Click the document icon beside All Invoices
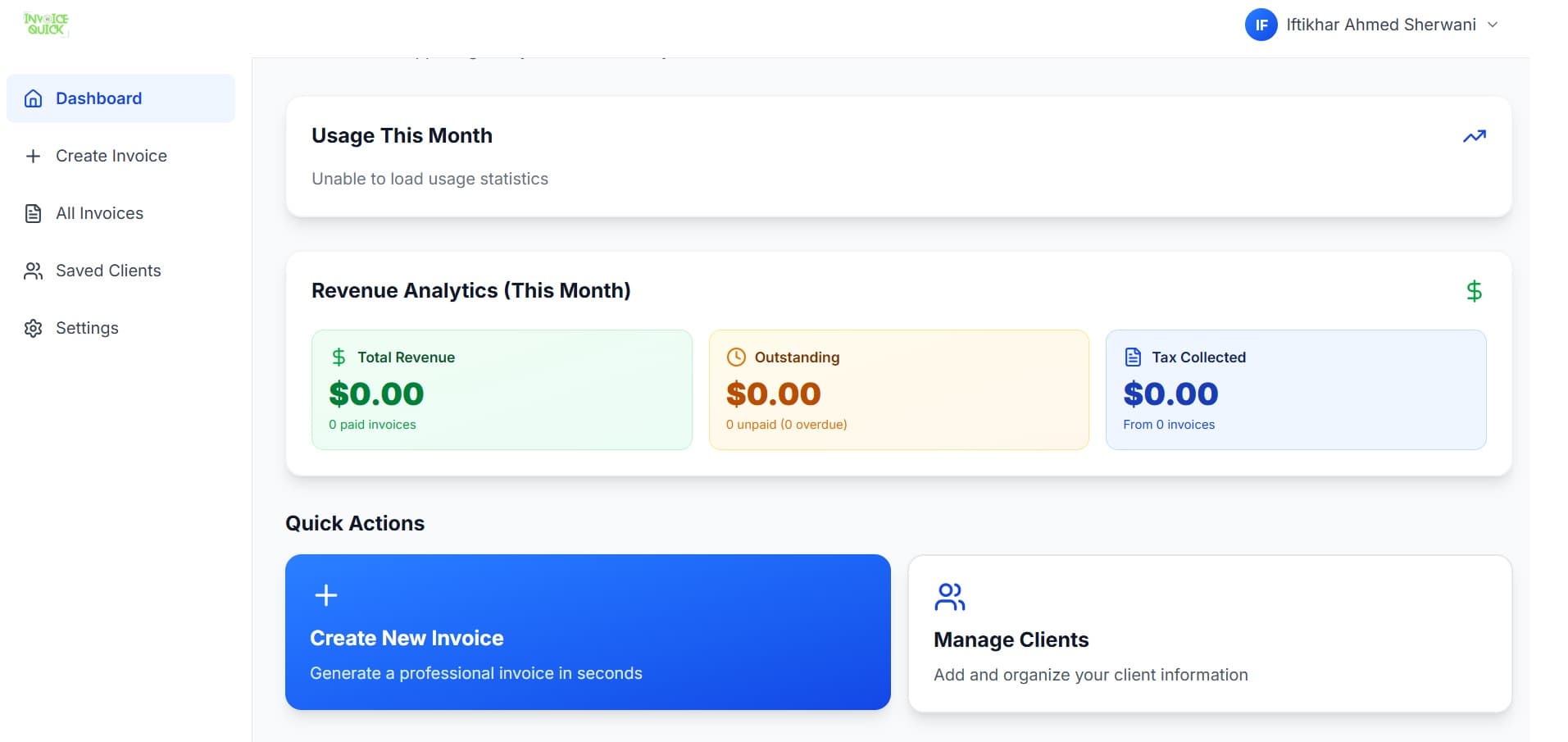Image resolution: width=1568 pixels, height=742 pixels. tap(33, 212)
